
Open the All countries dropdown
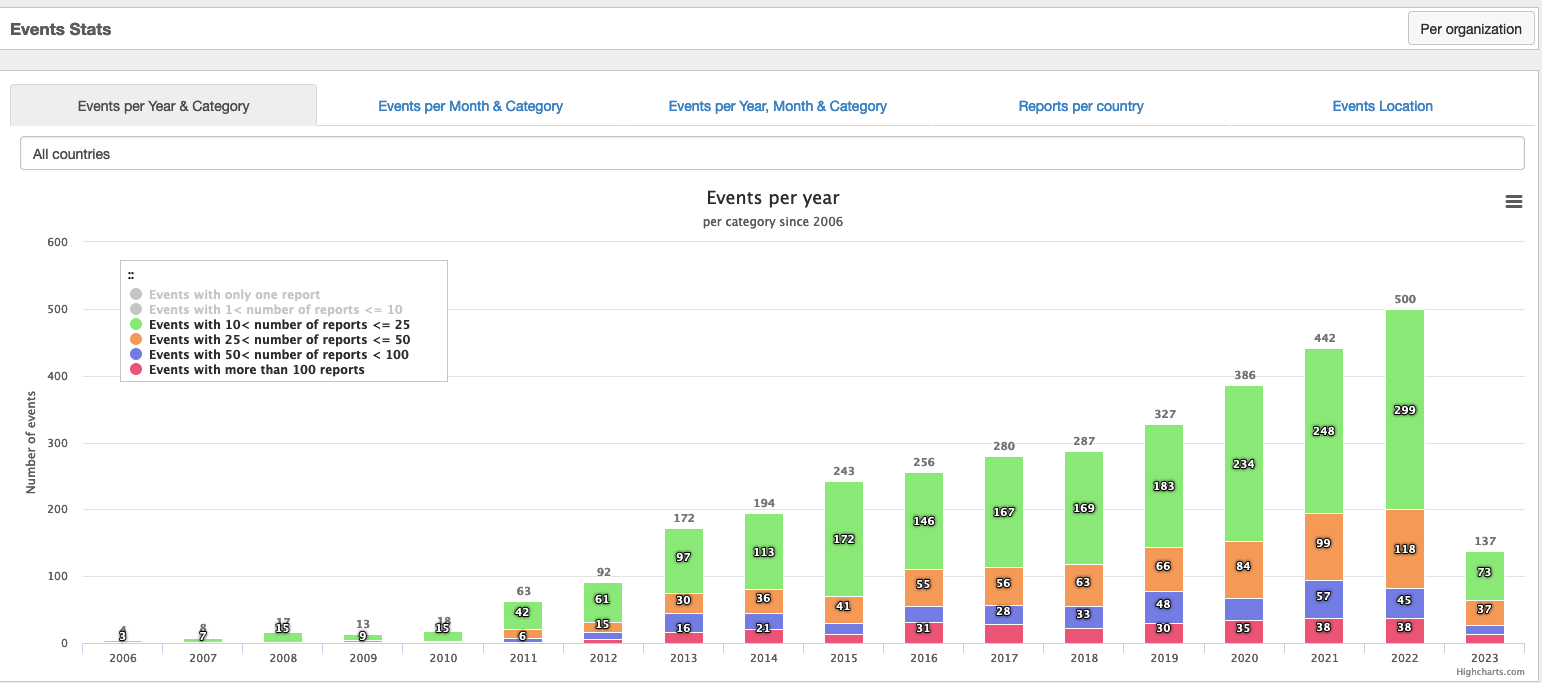772,154
